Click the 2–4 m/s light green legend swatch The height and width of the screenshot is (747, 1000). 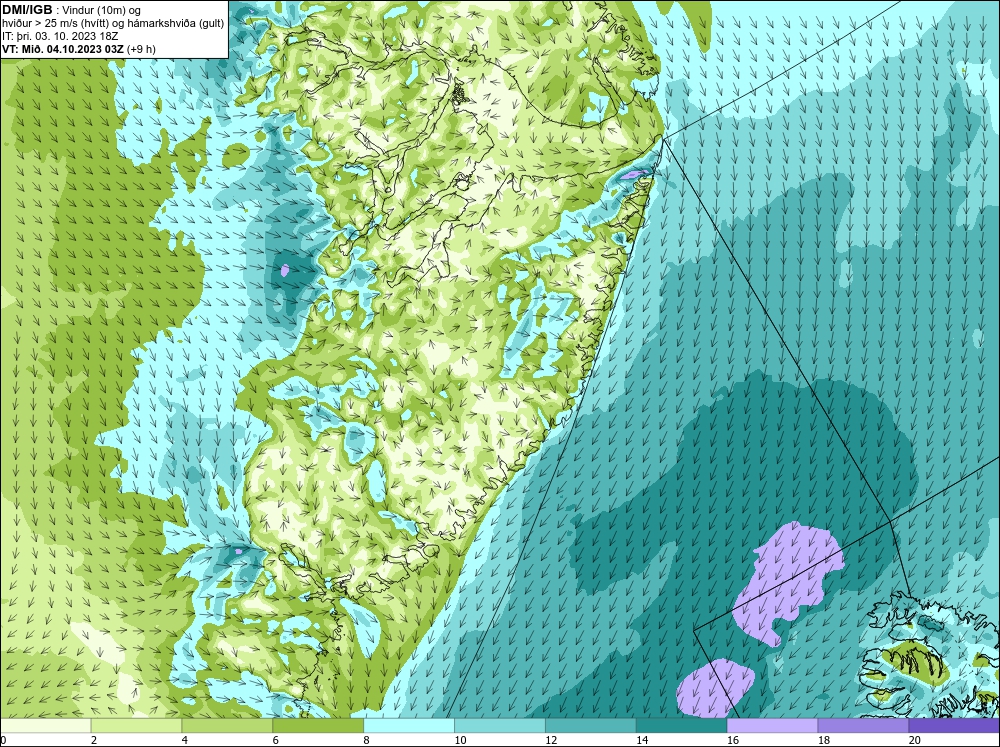pyautogui.click(x=136, y=726)
